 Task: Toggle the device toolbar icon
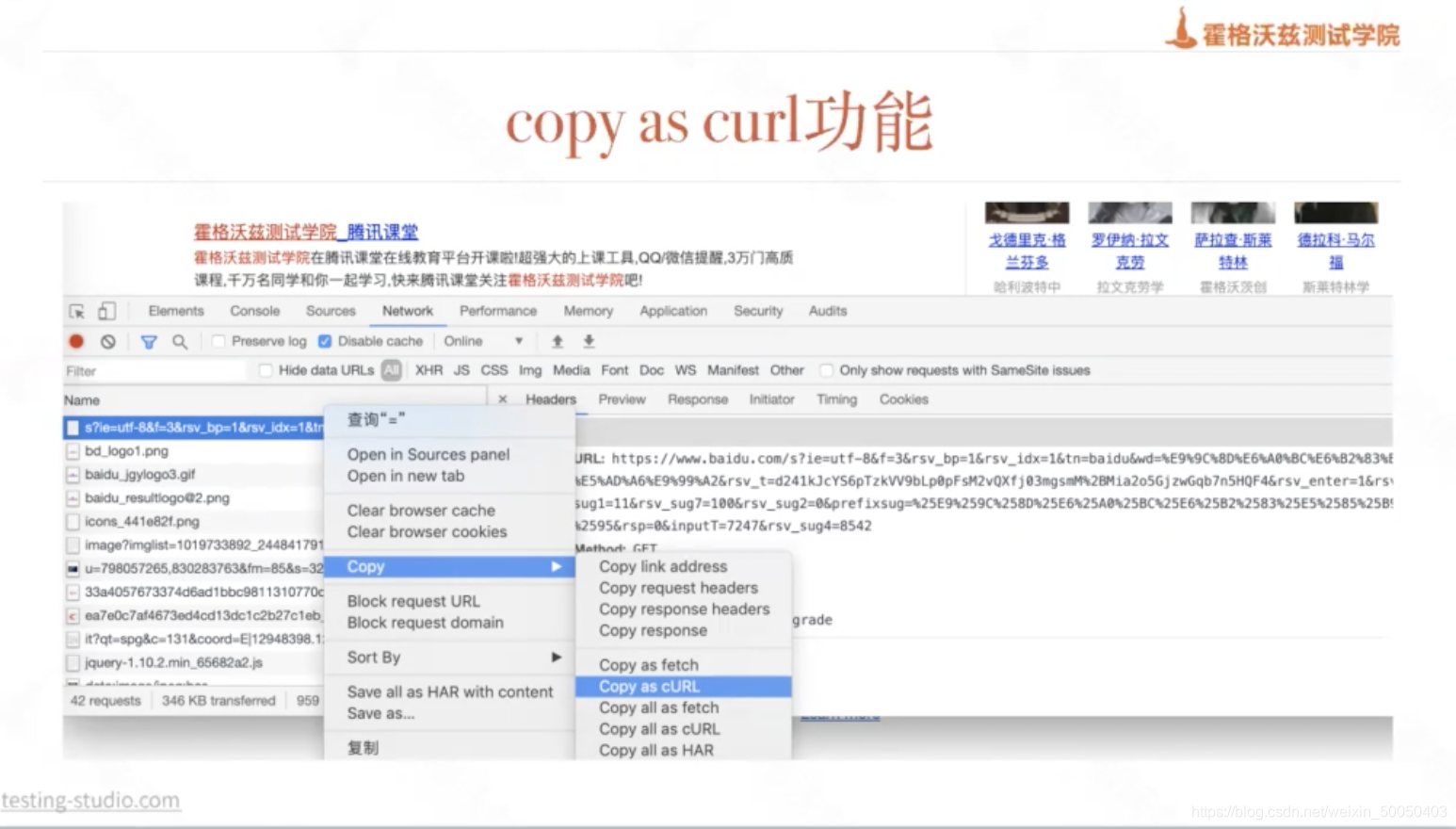(x=106, y=311)
